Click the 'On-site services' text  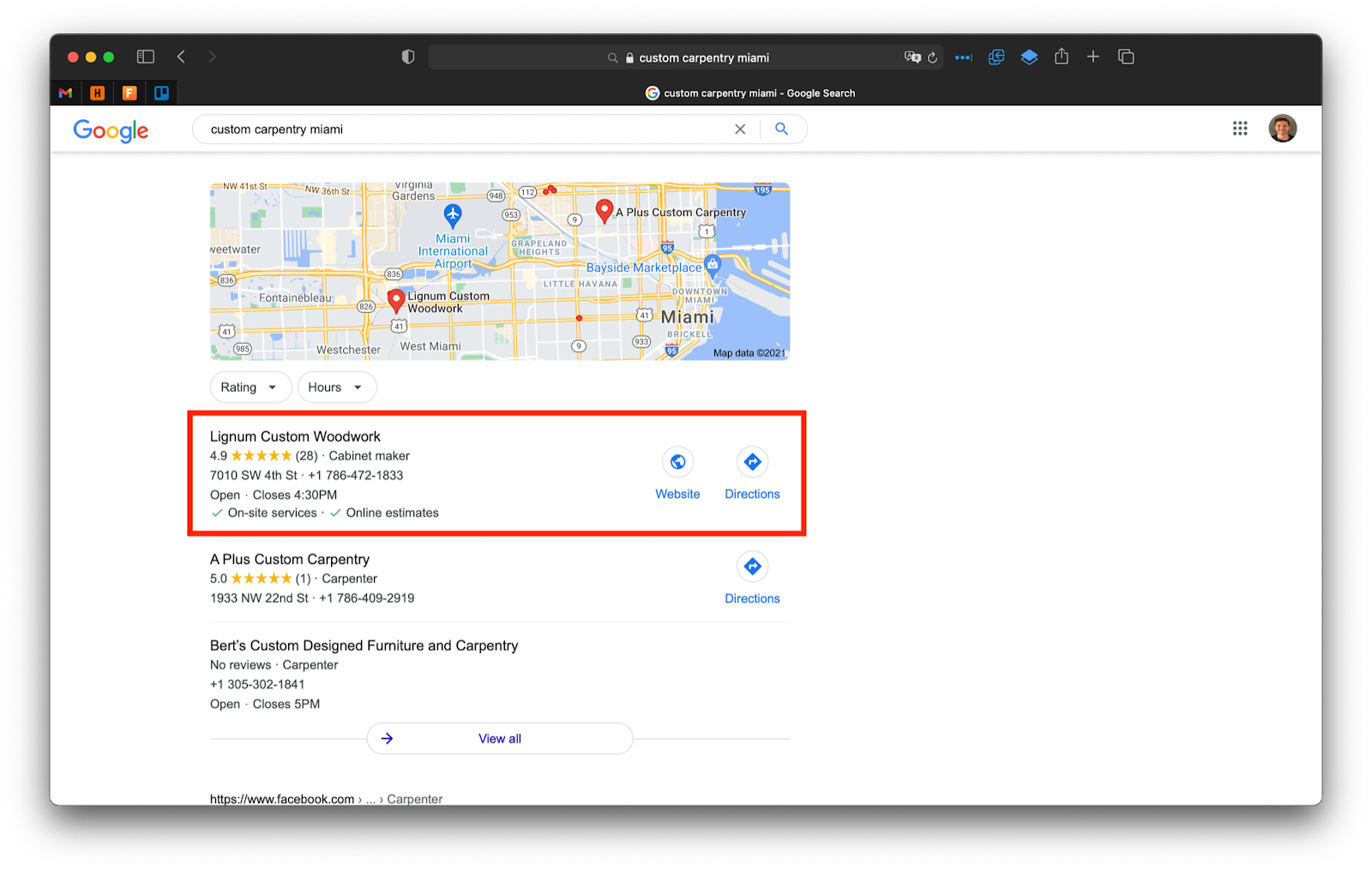(273, 513)
